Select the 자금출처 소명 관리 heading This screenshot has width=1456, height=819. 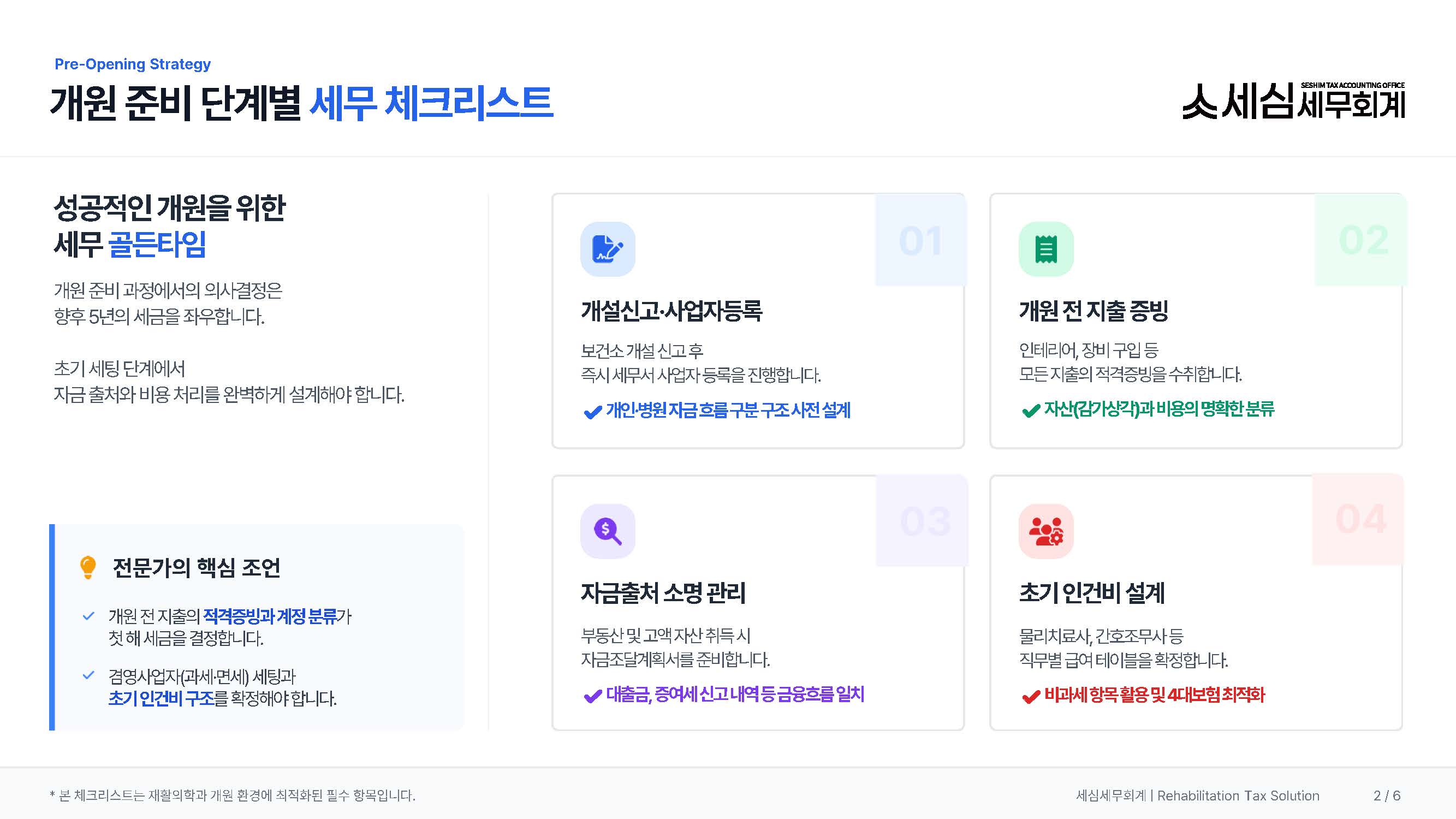click(x=663, y=593)
